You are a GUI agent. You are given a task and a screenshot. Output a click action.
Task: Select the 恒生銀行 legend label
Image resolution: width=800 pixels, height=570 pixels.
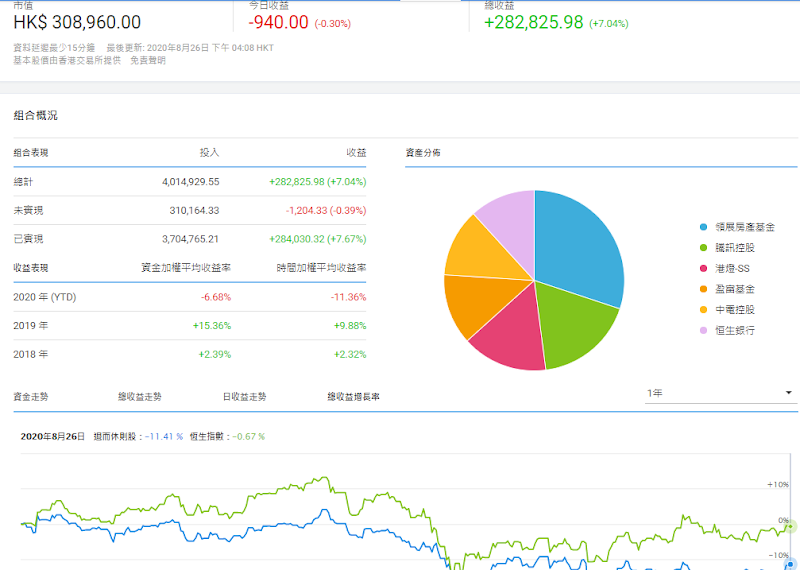coord(735,330)
